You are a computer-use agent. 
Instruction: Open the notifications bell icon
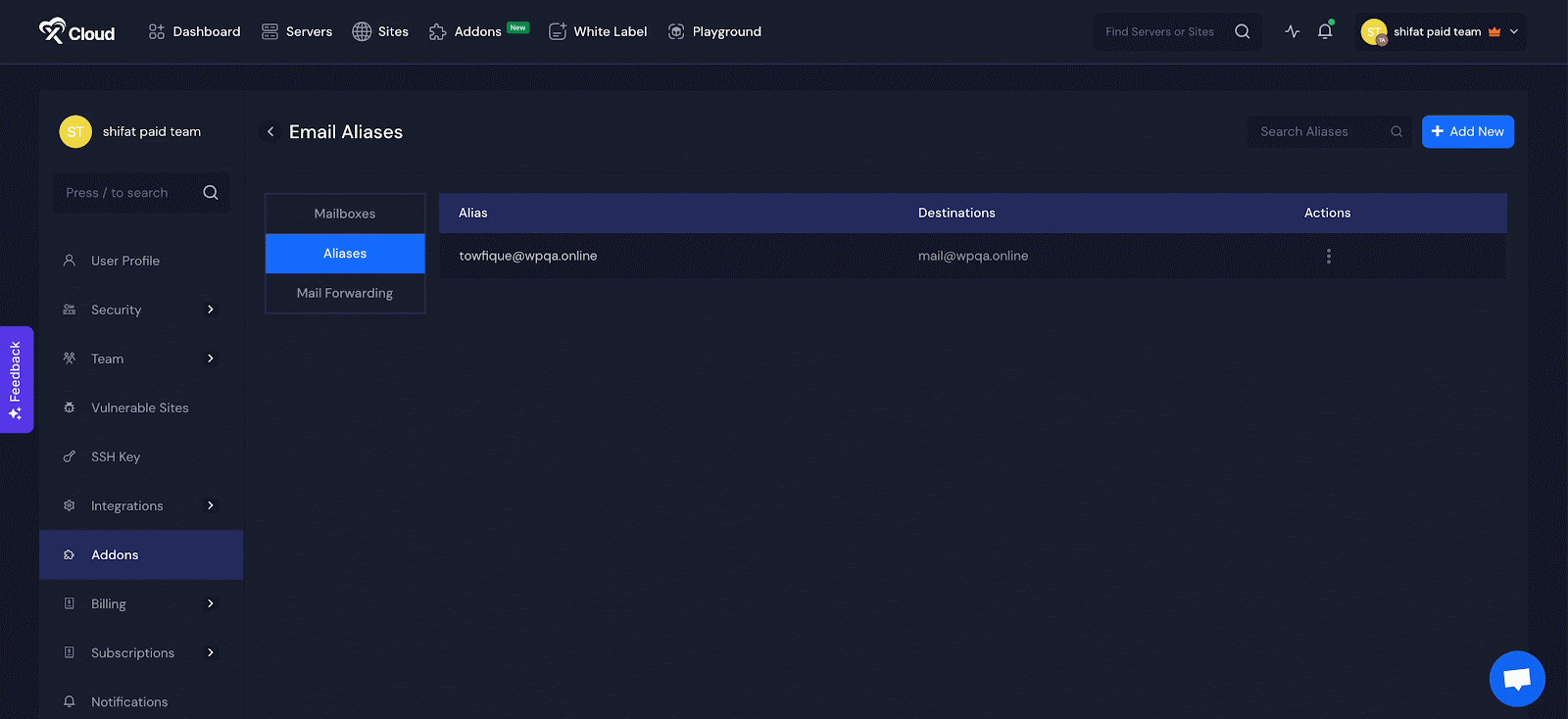tap(1325, 31)
